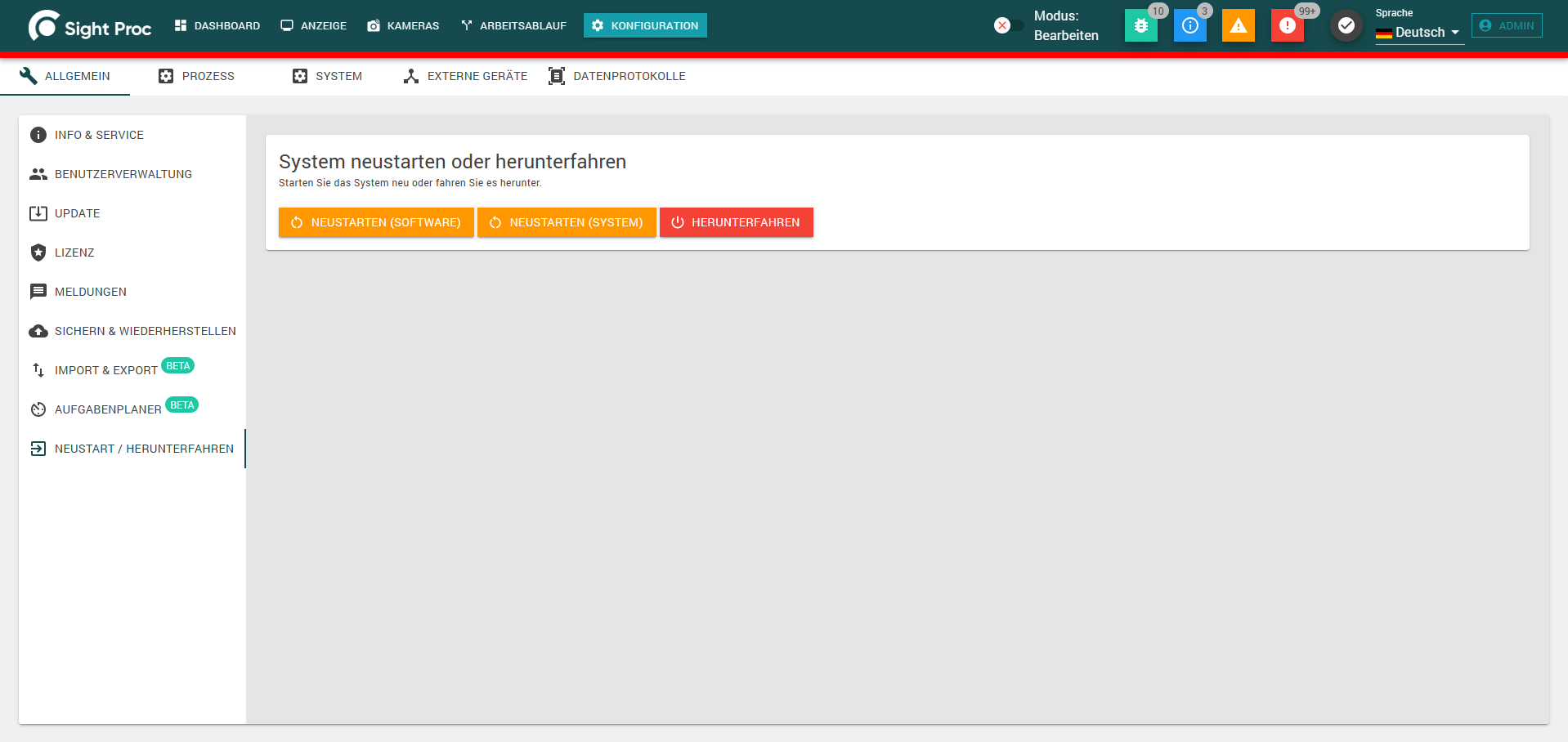Viewport: 1568px width, 742px height.
Task: Click the red Herunterfahren button
Action: [x=736, y=222]
